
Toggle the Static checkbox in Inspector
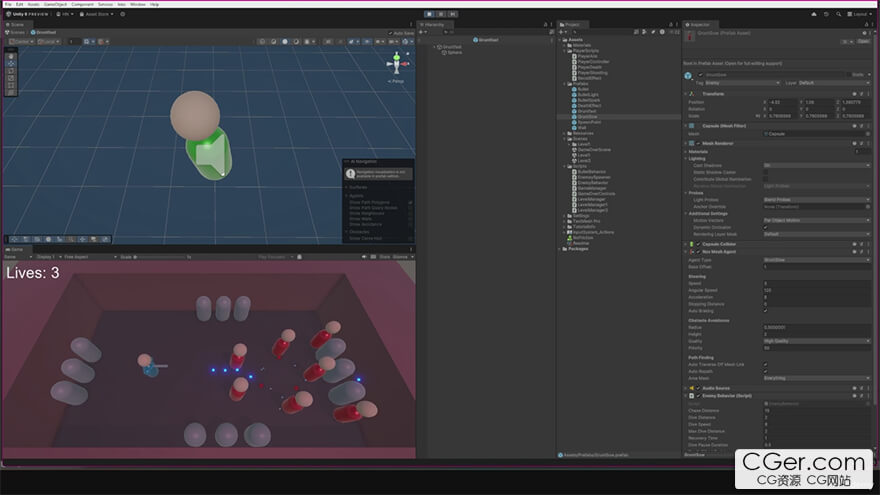[849, 75]
